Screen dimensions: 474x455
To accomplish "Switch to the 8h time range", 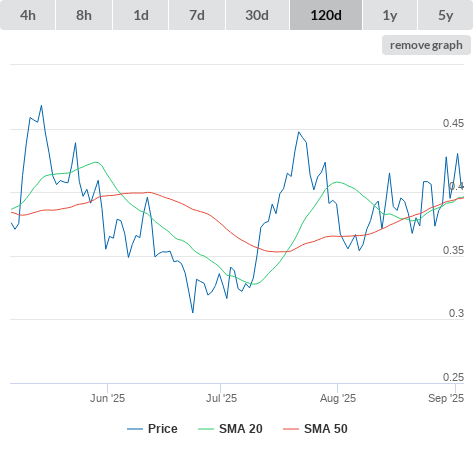I will point(84,15).
